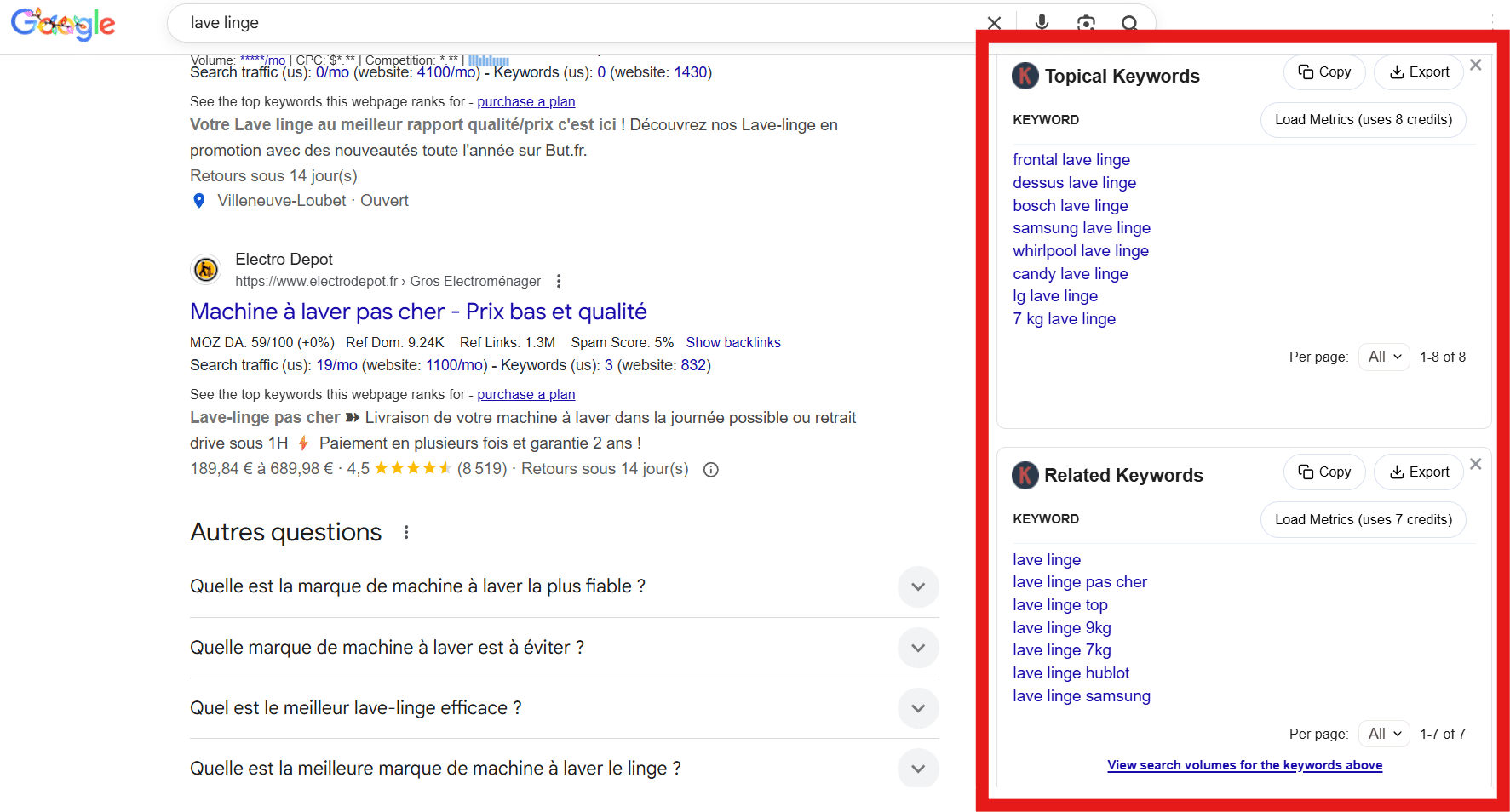The image size is (1510, 812).
Task: Click the location pin beside Villeneuve-Loubet
Action: (198, 201)
